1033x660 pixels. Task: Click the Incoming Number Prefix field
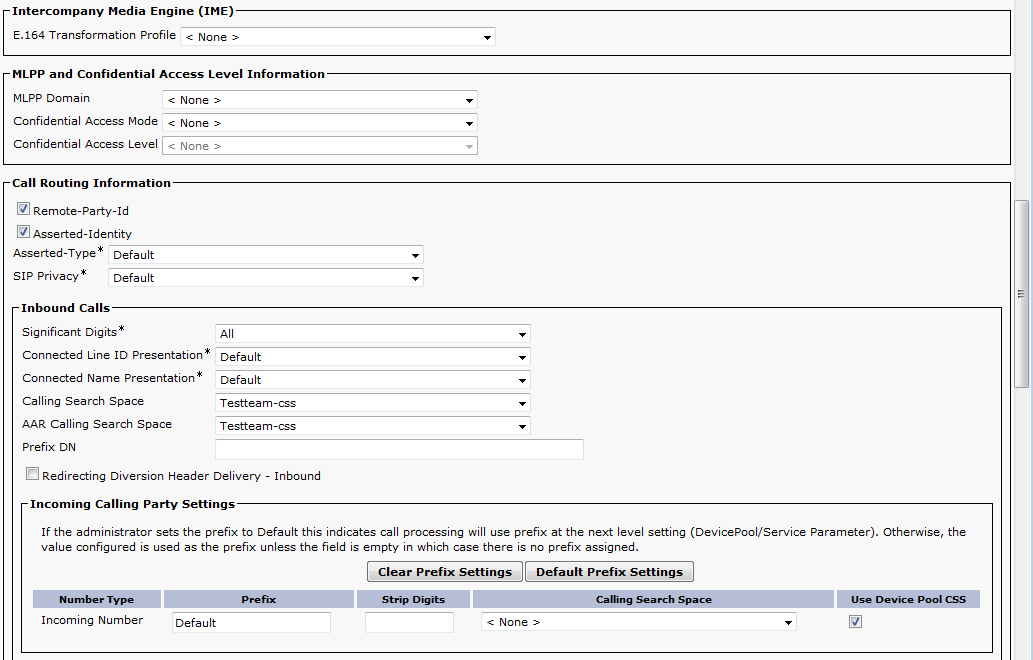click(251, 623)
